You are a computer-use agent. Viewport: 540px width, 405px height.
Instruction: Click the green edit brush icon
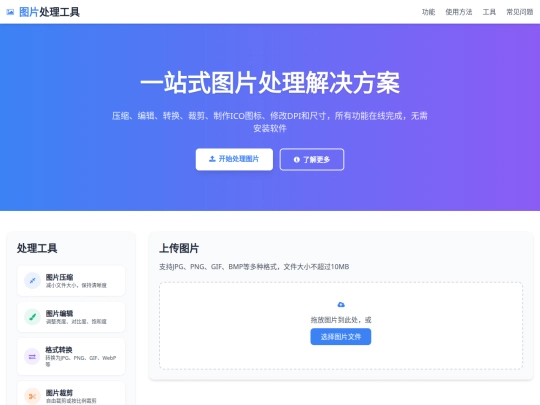click(32, 317)
